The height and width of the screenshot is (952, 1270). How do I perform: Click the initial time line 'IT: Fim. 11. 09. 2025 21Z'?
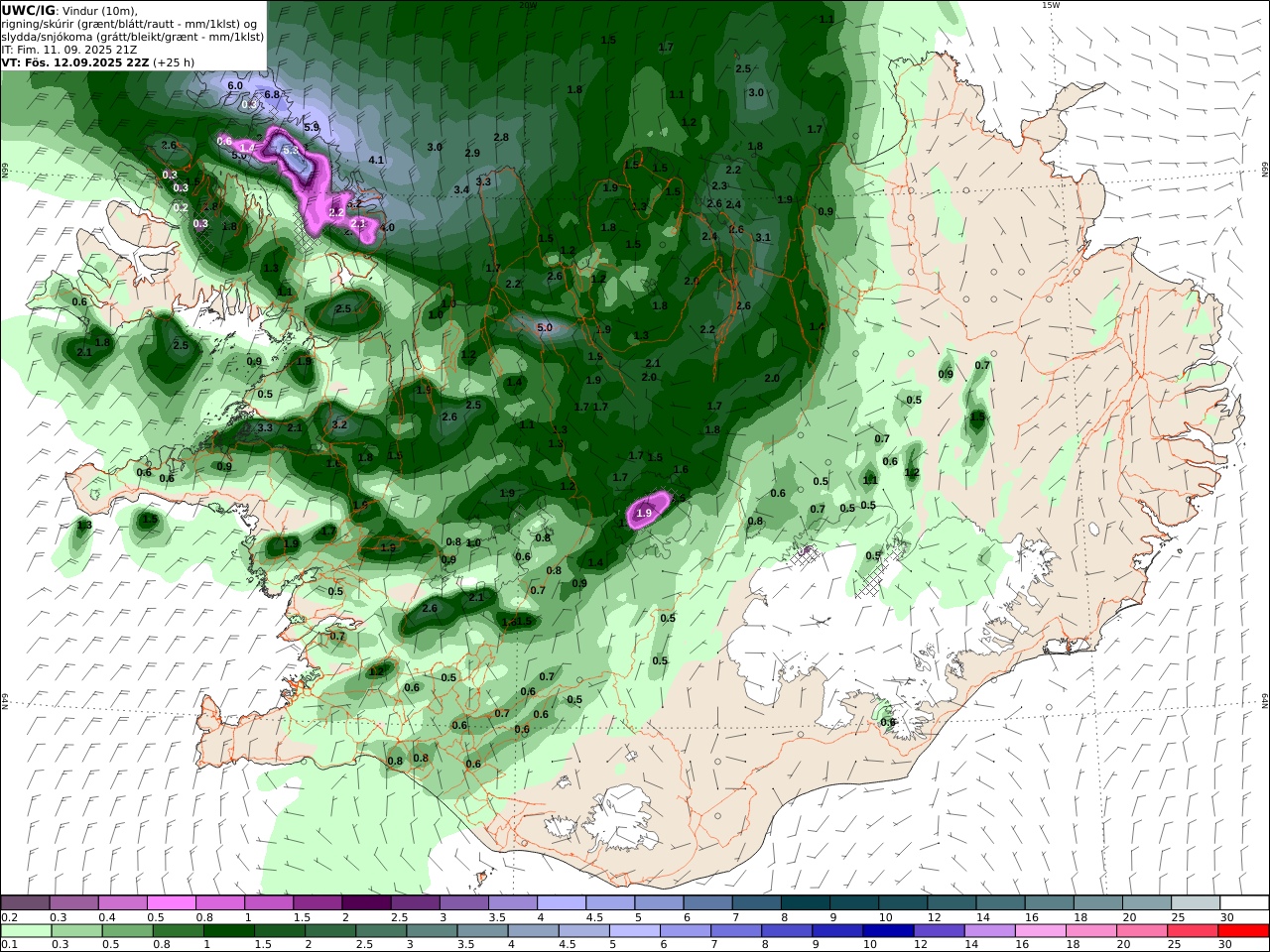(69, 49)
